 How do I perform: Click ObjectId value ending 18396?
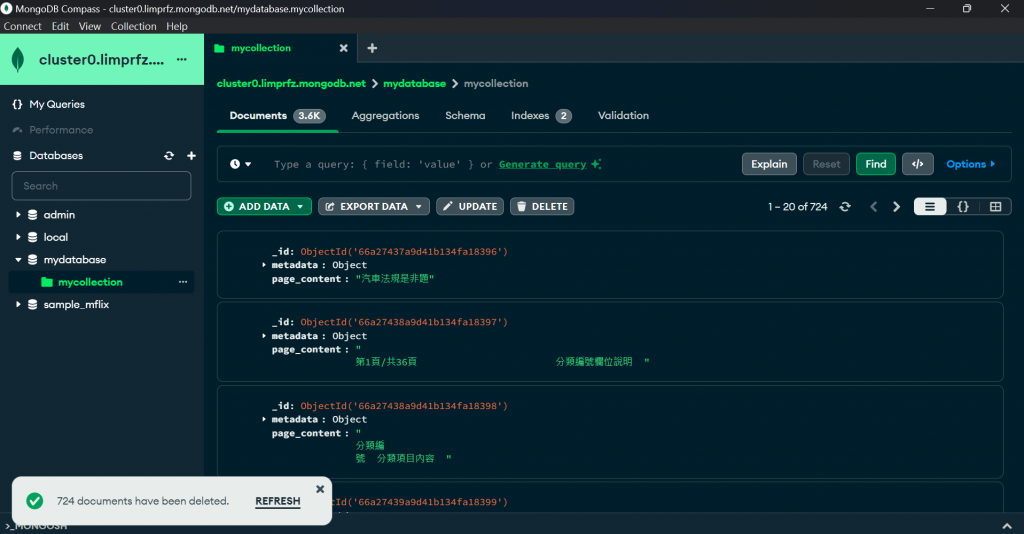404,251
